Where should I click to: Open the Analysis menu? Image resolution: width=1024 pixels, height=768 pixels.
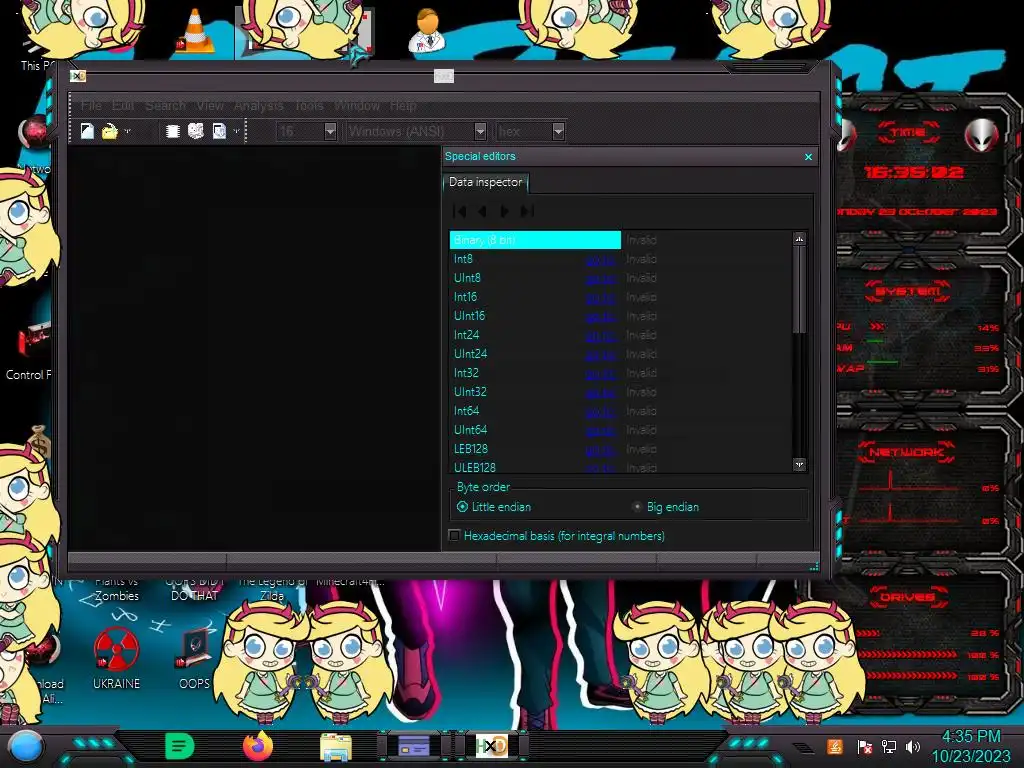click(259, 105)
